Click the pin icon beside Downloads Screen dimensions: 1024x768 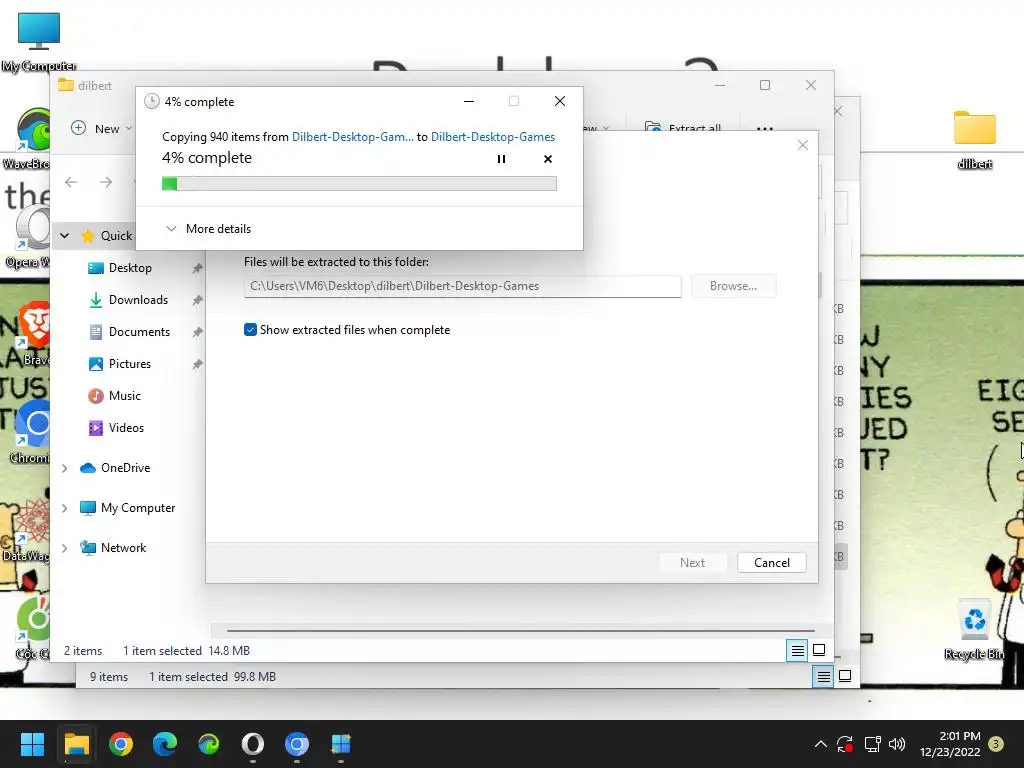pyautogui.click(x=197, y=300)
